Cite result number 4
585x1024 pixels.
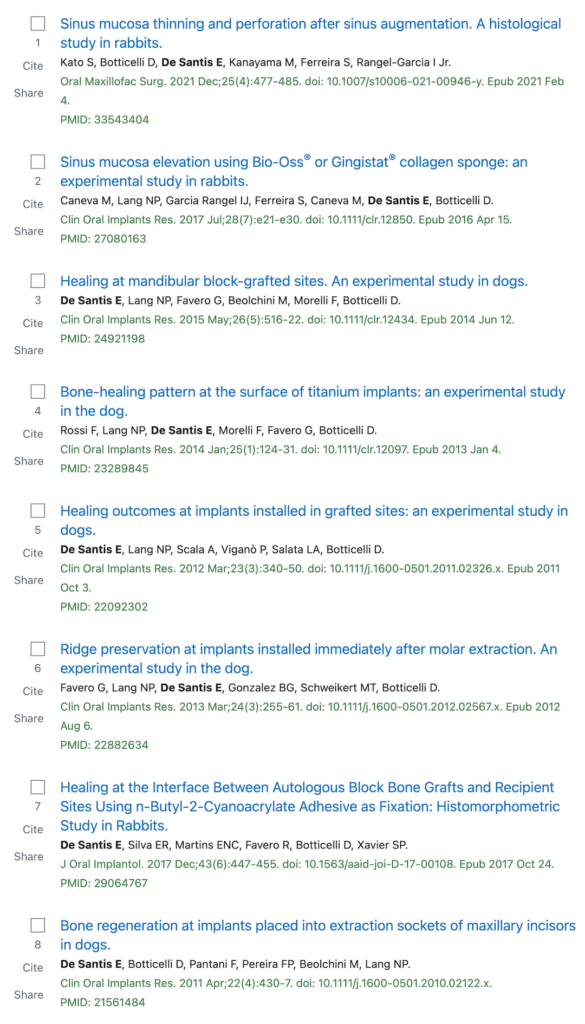pyautogui.click(x=33, y=434)
